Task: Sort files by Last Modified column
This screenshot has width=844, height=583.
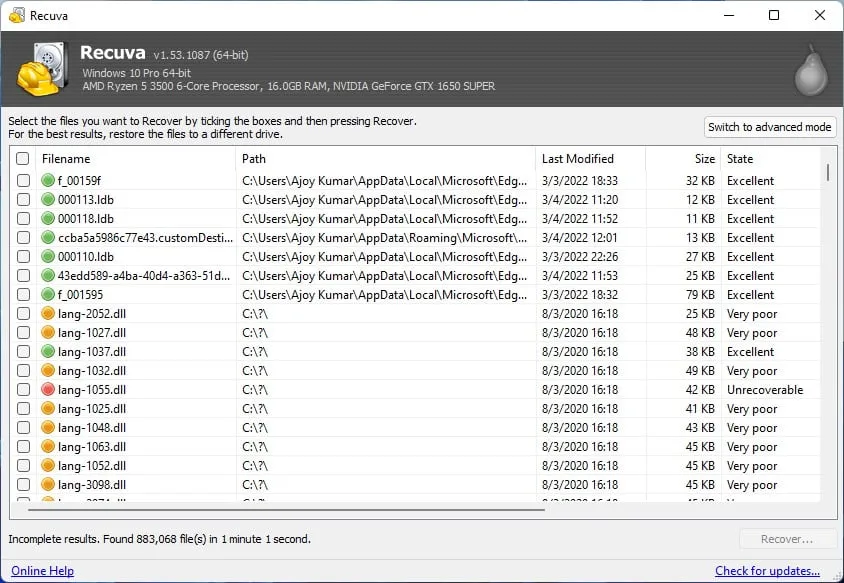Action: pyautogui.click(x=578, y=159)
